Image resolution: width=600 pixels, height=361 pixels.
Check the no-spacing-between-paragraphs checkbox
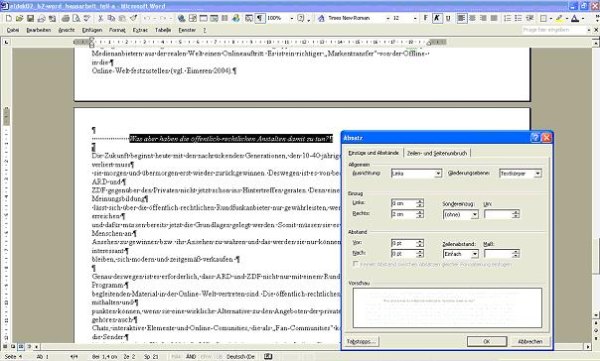pos(355,264)
